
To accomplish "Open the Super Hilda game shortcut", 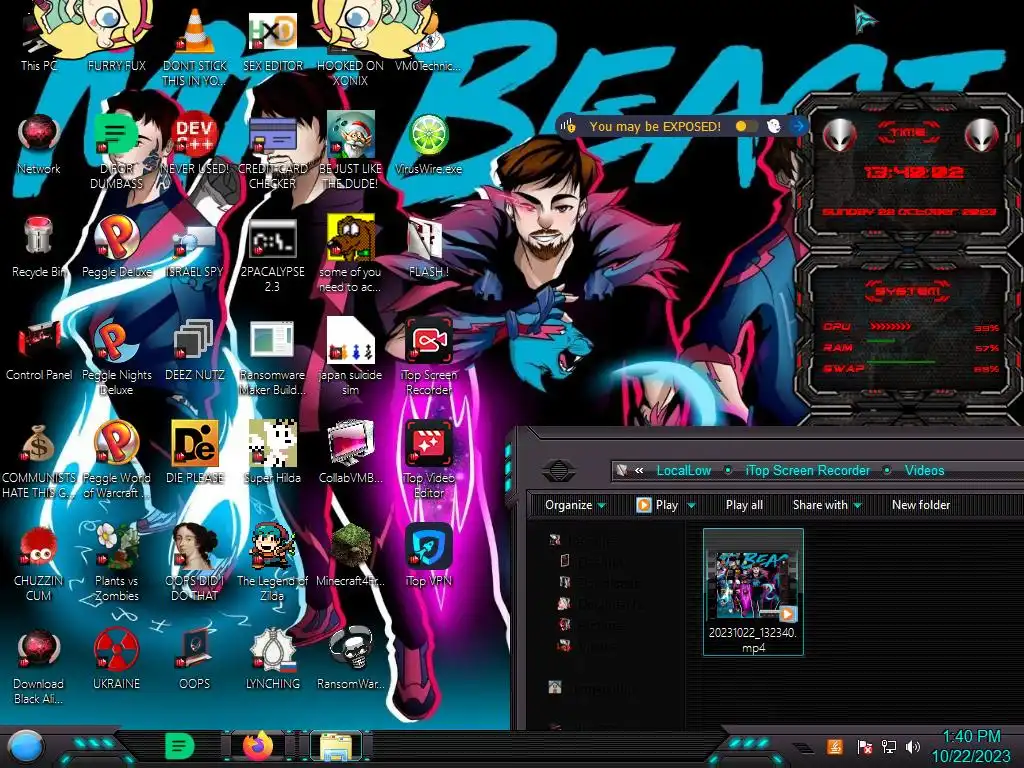I will tap(272, 453).
